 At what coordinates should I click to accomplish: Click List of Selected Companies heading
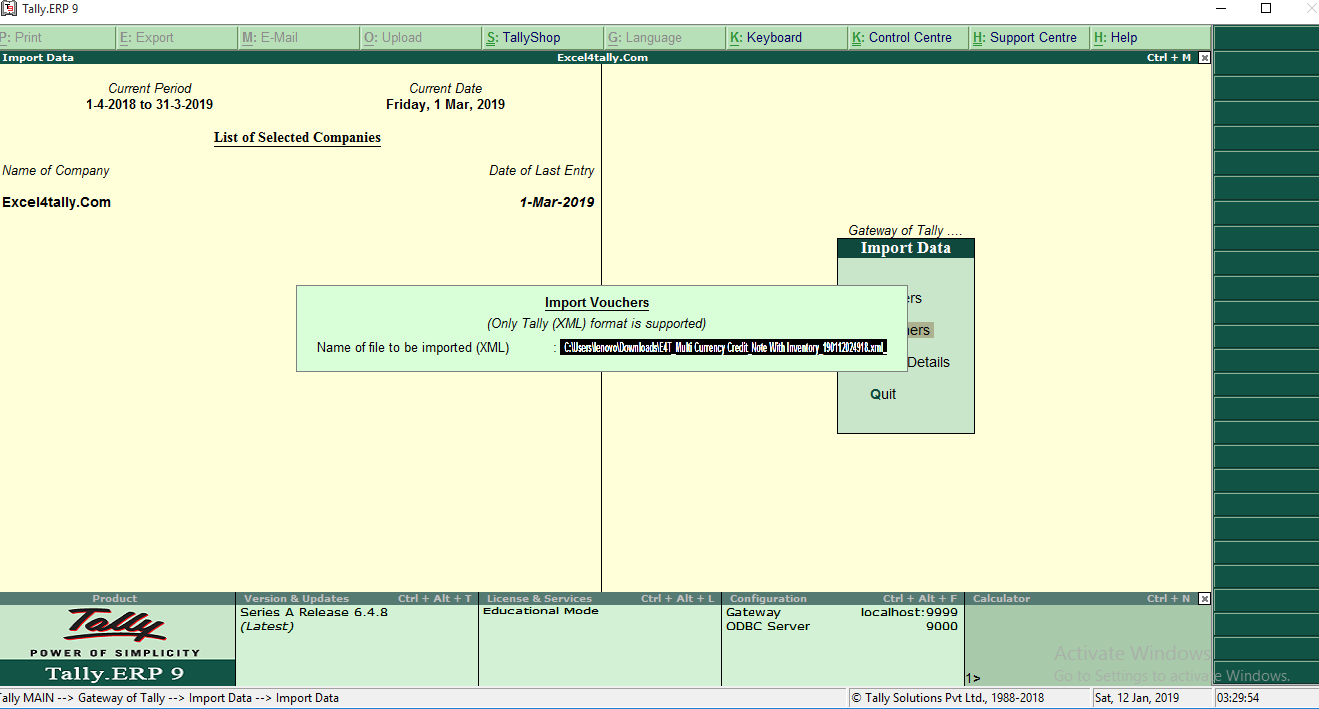[297, 138]
